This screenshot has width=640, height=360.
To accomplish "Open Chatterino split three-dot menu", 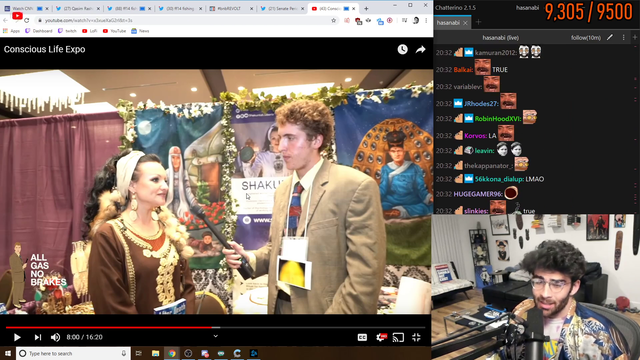I will [623, 37].
